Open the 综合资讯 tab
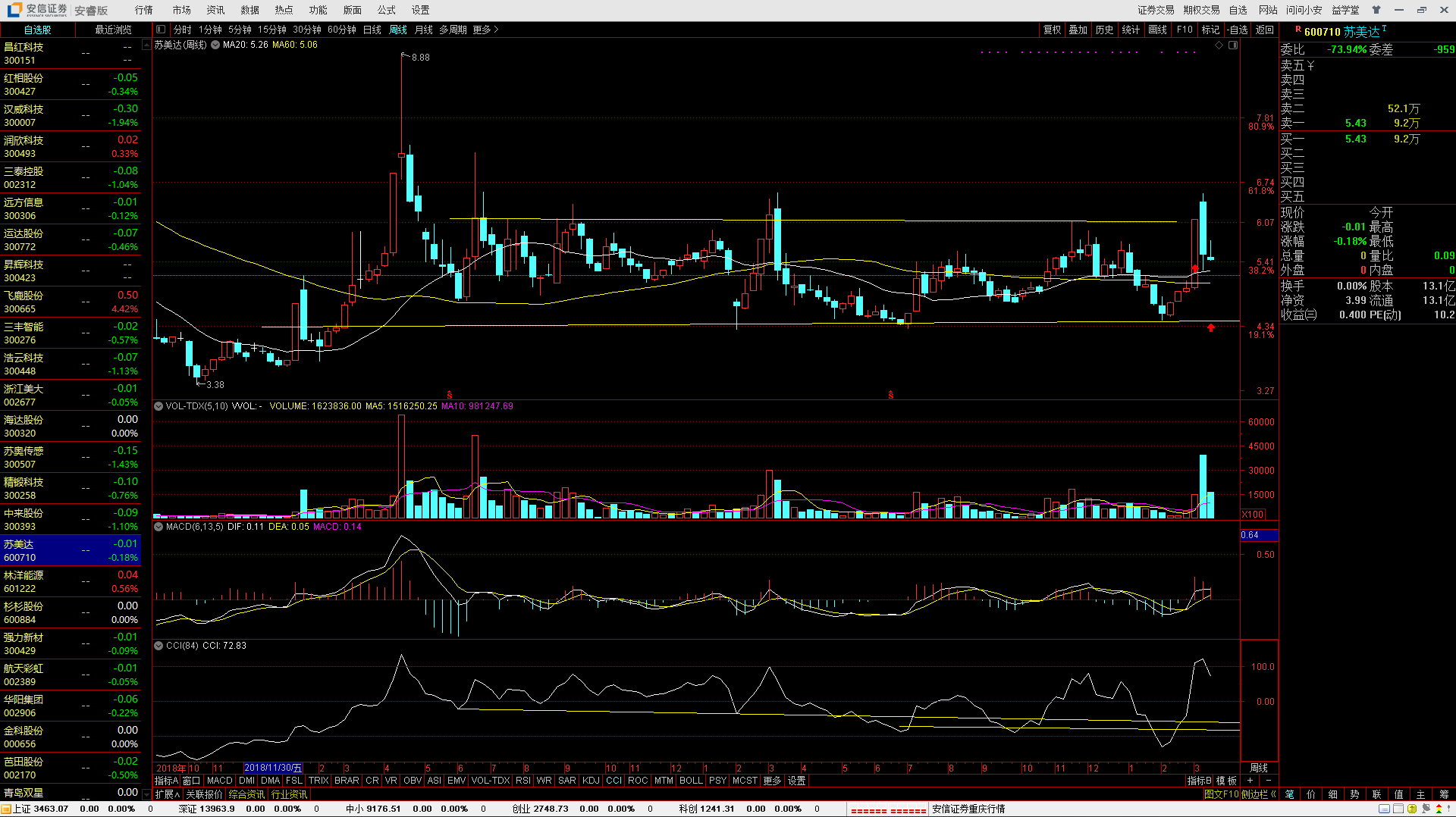 (247, 794)
